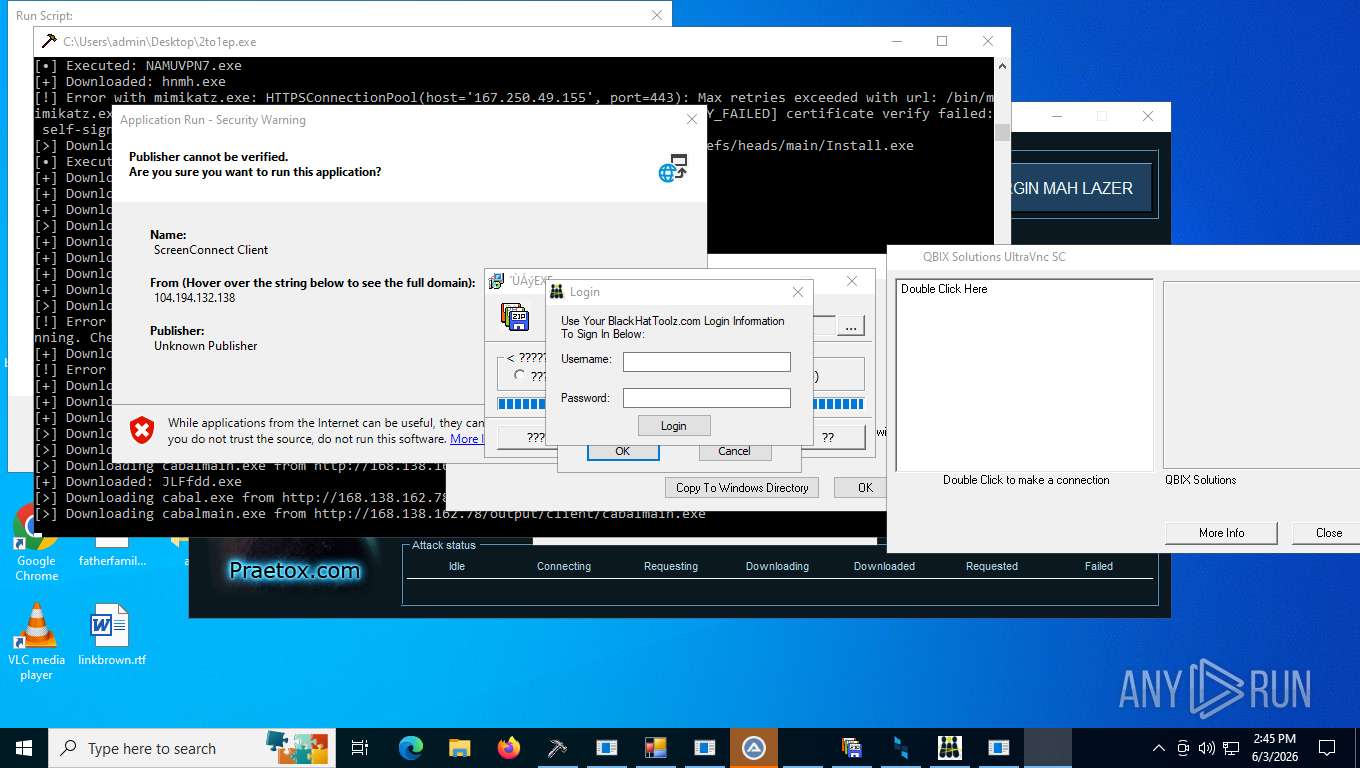Click the Requesting attack status column
The width and height of the screenshot is (1360, 768).
[671, 566]
